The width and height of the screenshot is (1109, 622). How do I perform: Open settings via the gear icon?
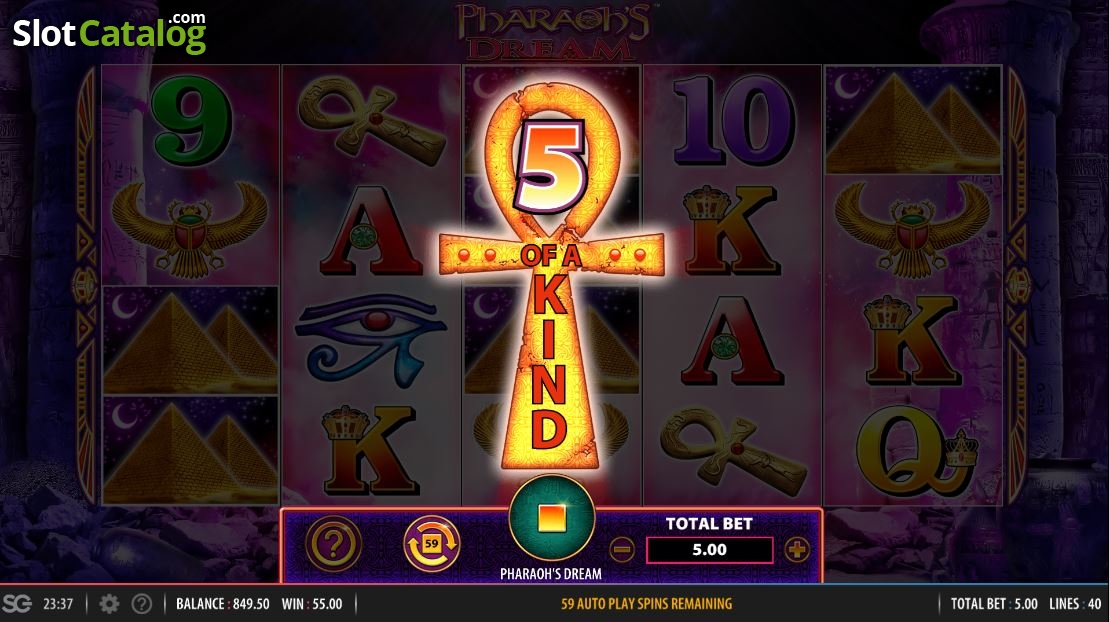pyautogui.click(x=109, y=604)
